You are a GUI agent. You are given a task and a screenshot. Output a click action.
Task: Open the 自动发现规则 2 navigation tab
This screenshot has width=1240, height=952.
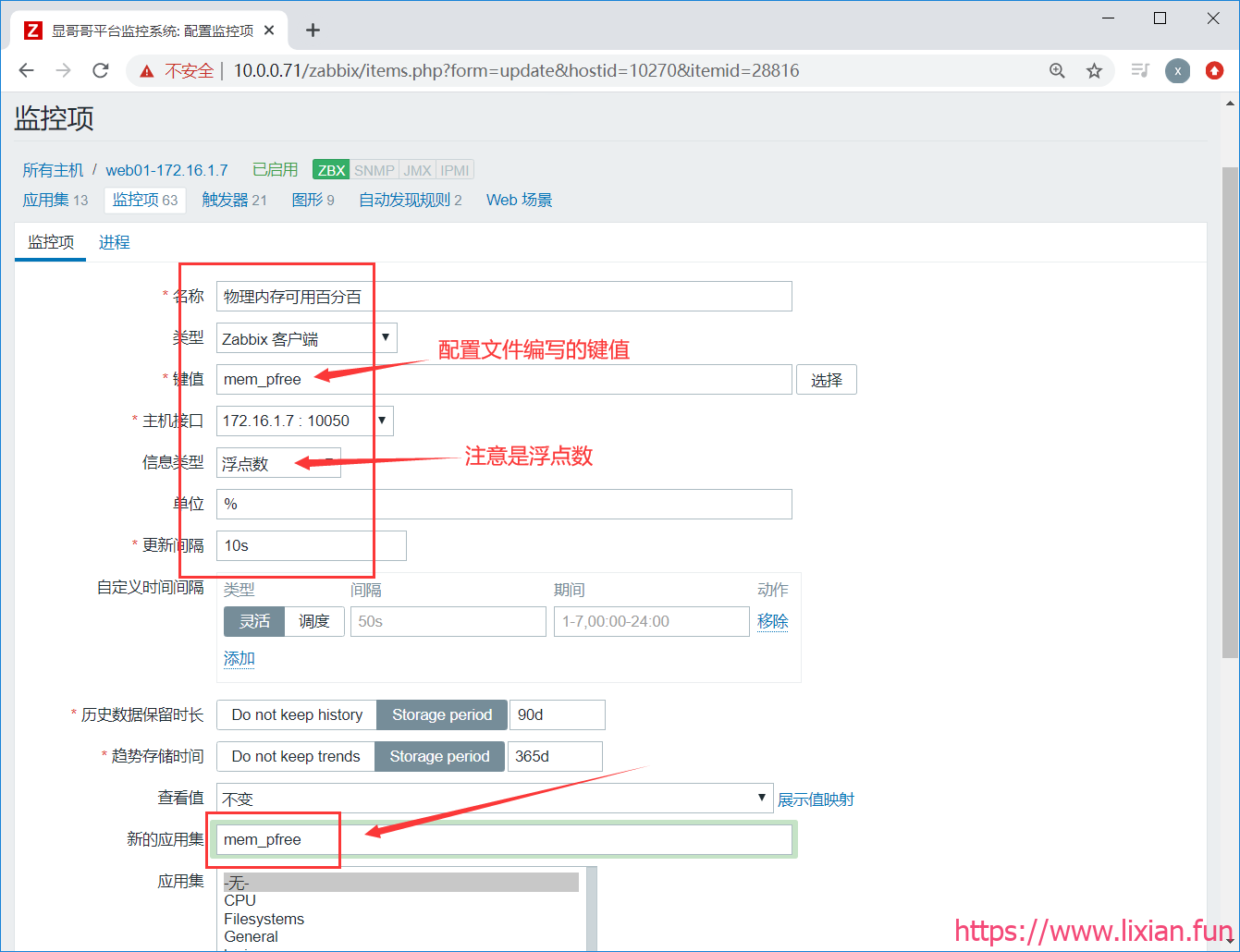(411, 200)
